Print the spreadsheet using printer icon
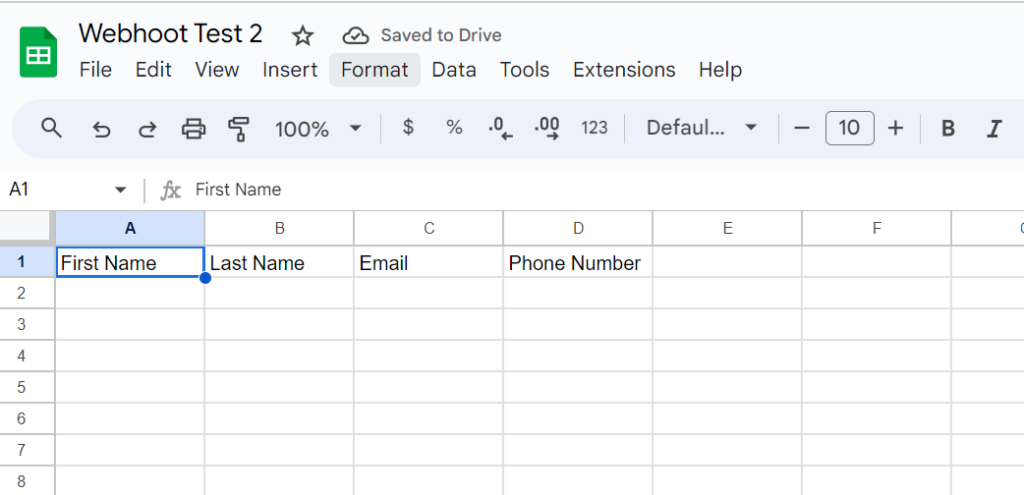The width and height of the screenshot is (1024, 495). [193, 128]
